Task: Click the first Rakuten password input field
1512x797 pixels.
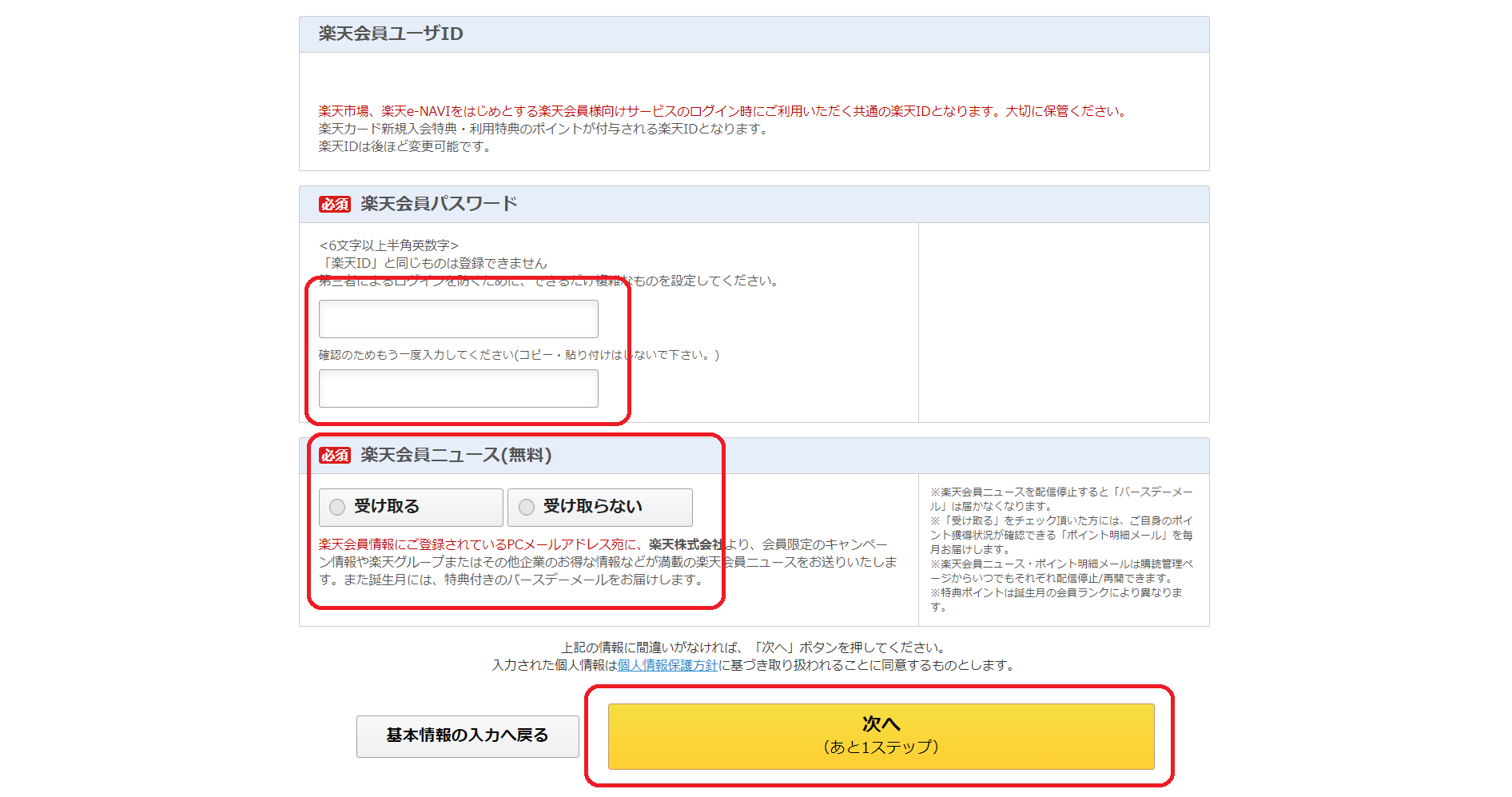Action: pos(458,319)
